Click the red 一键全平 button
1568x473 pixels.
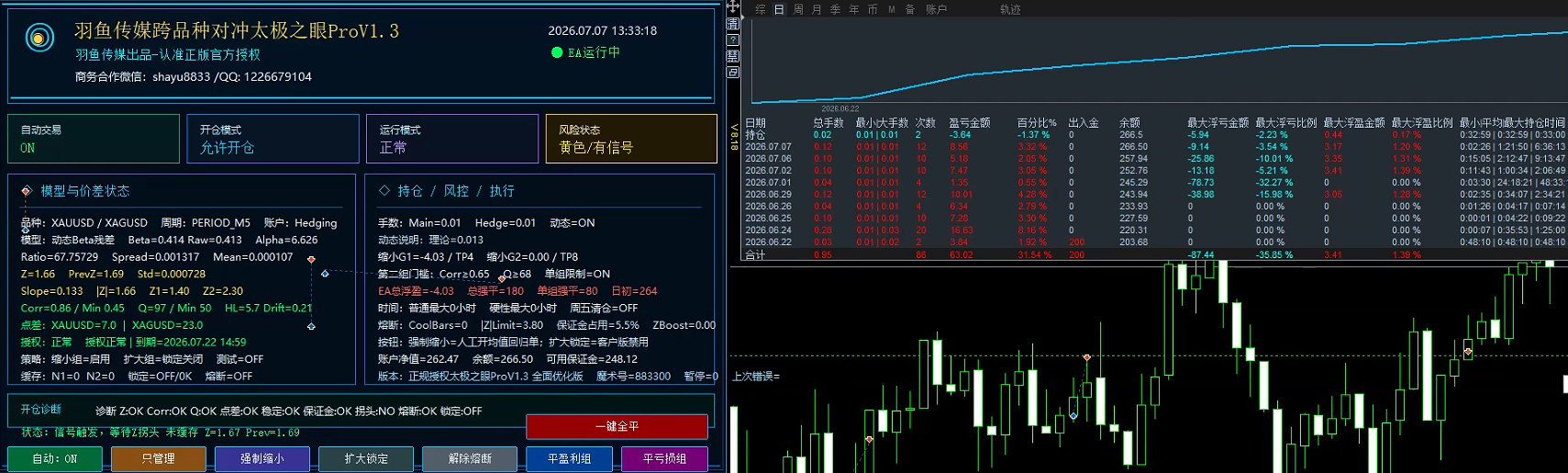click(x=617, y=426)
